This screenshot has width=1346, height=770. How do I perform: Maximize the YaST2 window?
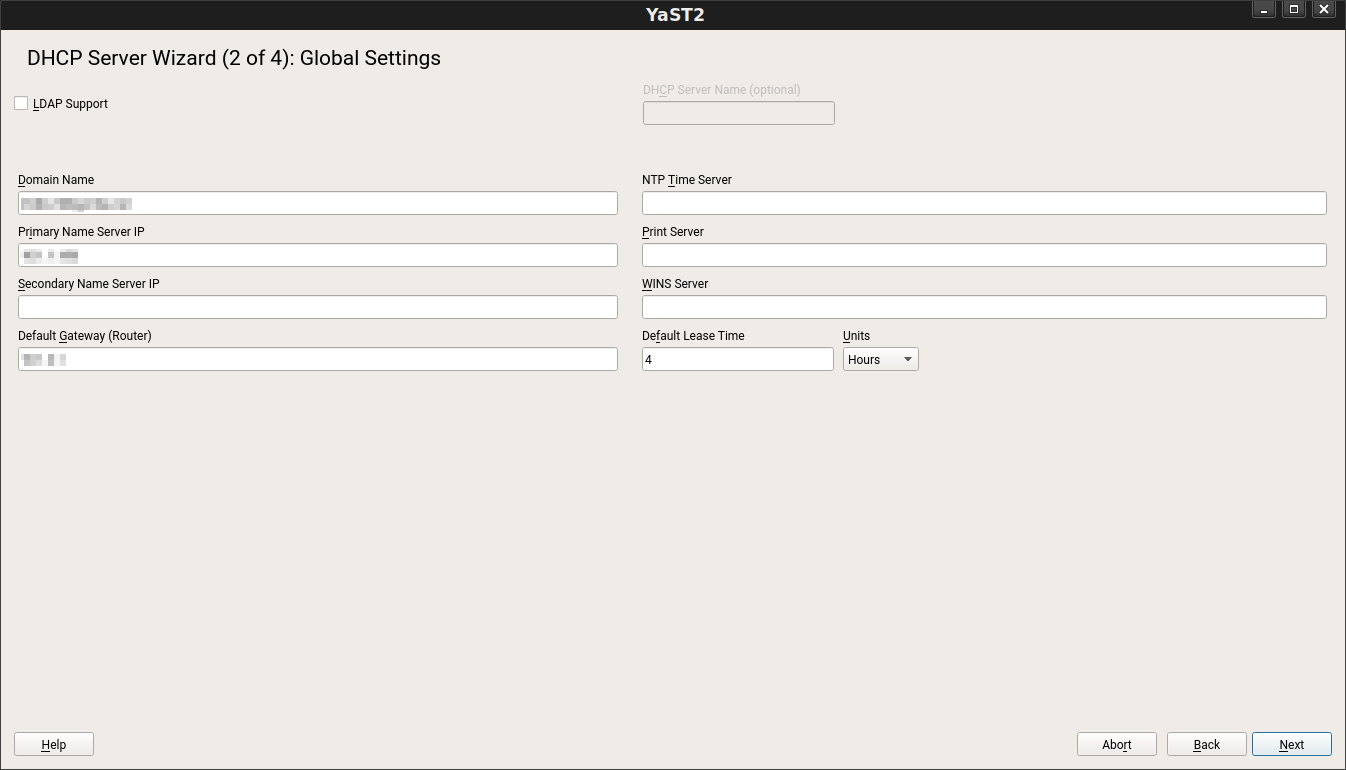(1293, 9)
